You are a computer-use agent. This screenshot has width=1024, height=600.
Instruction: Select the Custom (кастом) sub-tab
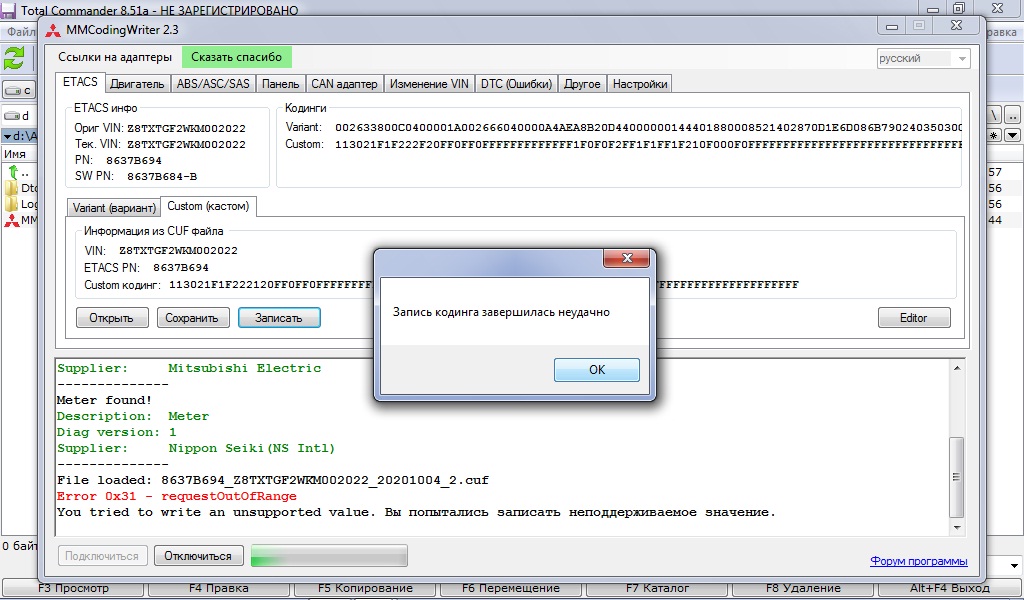(208, 206)
